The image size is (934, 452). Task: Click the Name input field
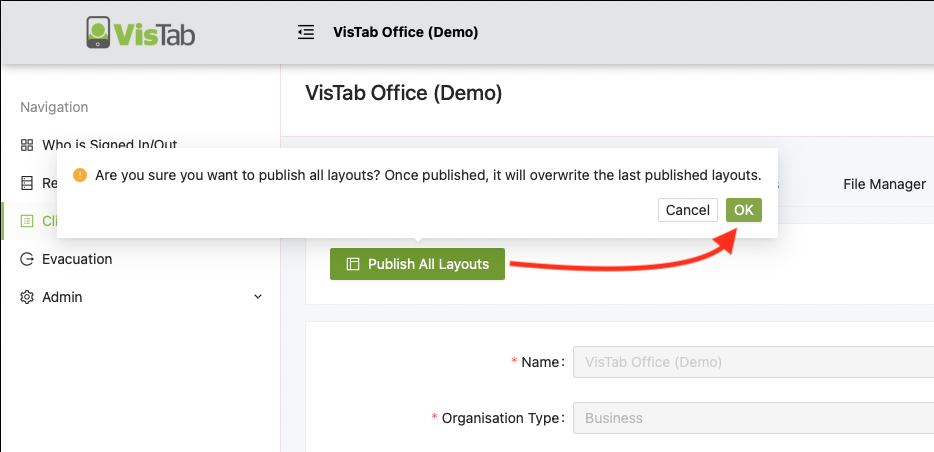pyautogui.click(x=754, y=362)
